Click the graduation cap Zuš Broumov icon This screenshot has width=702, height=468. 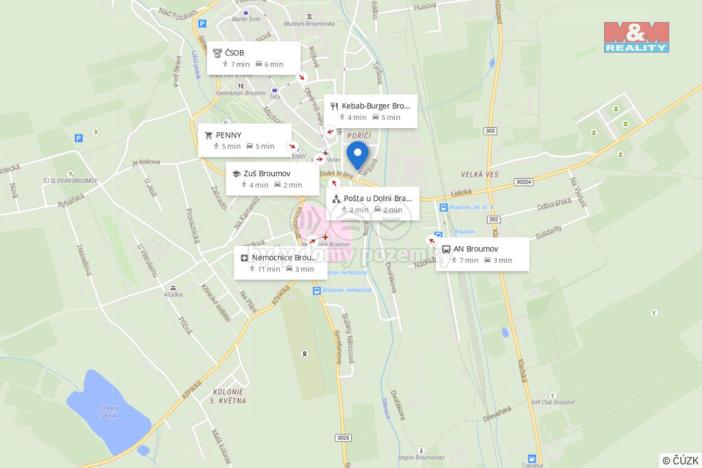click(236, 174)
